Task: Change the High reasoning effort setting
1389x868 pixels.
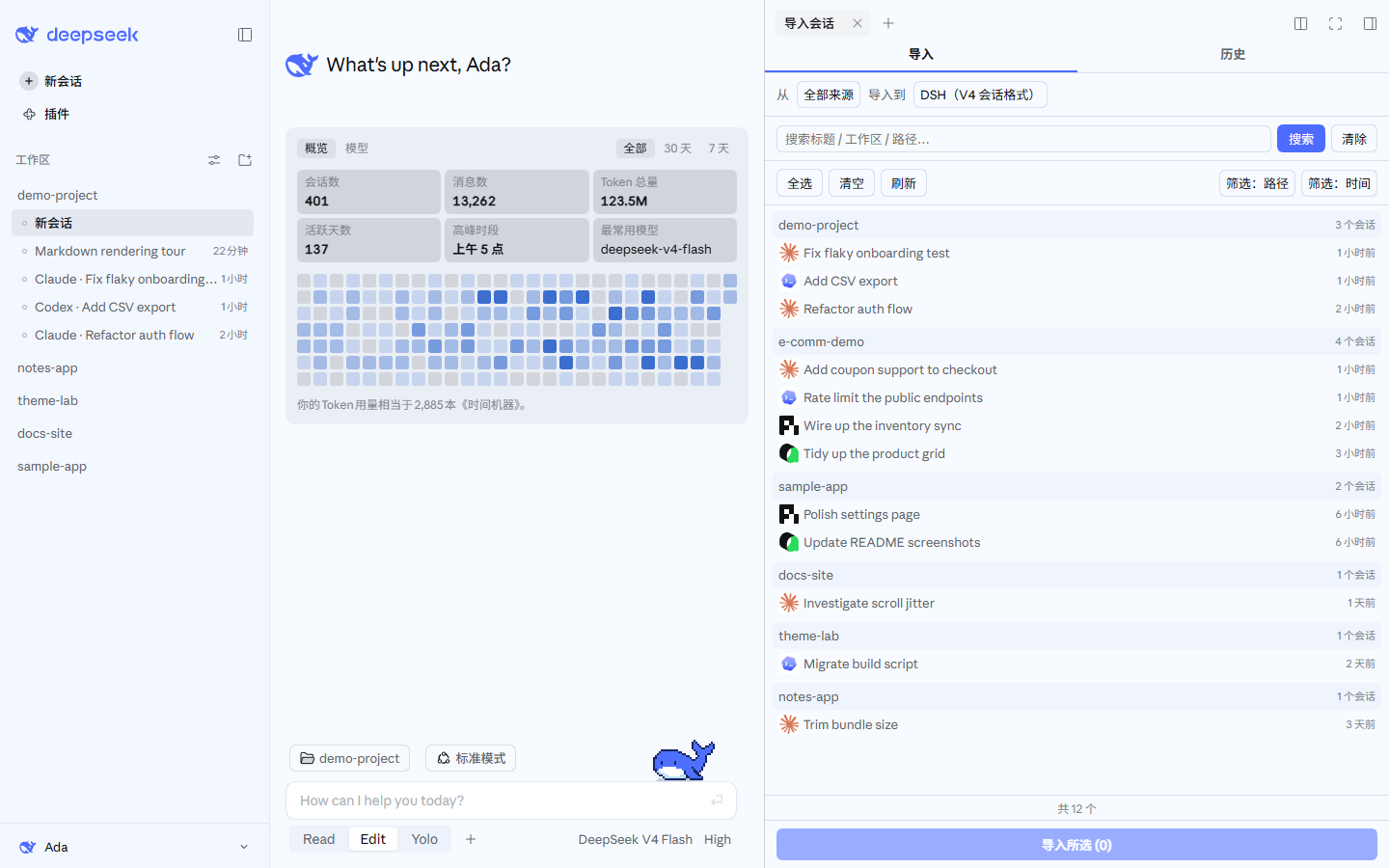Action: (x=718, y=839)
